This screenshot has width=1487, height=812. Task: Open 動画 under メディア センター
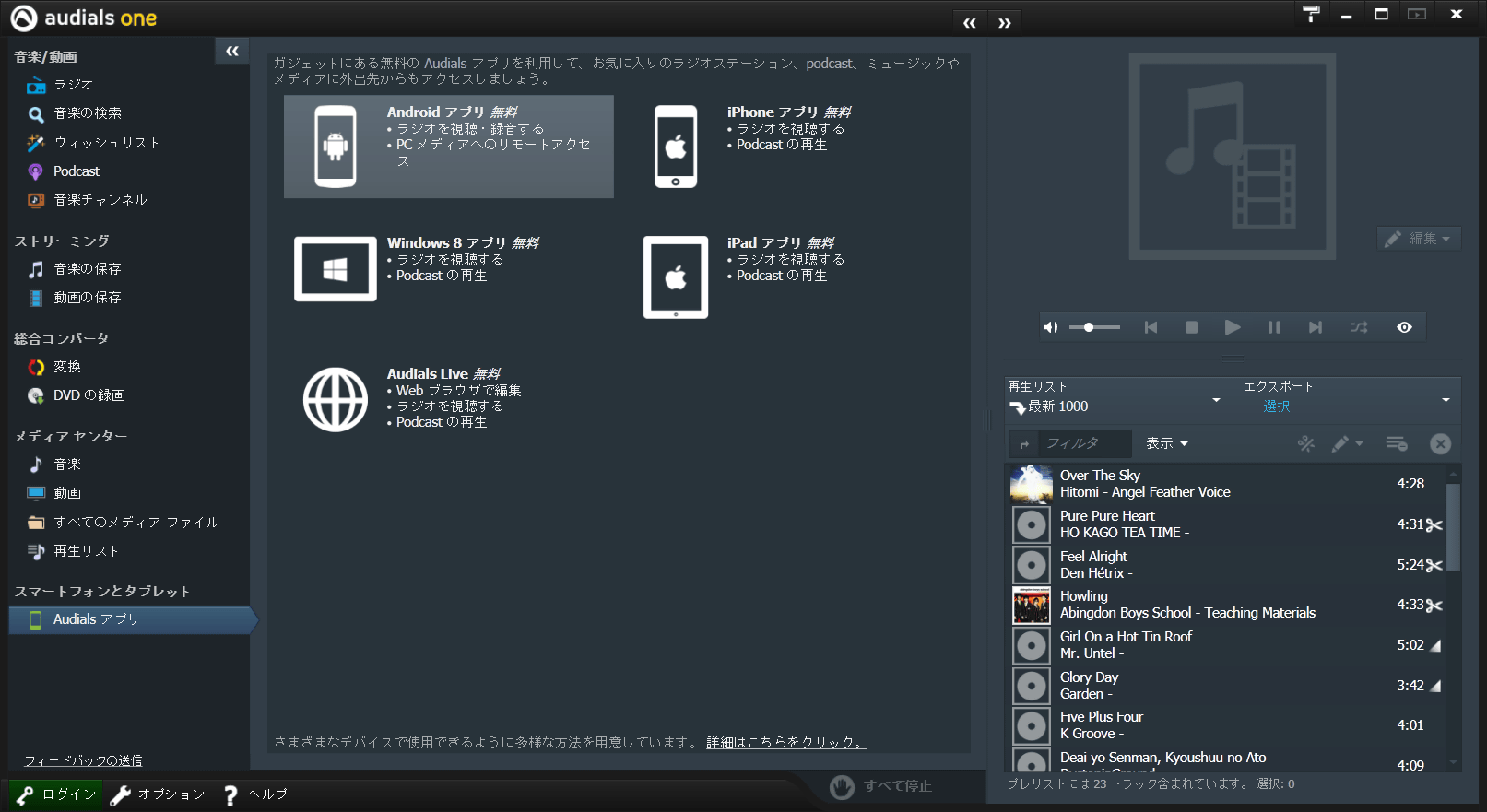click(66, 493)
